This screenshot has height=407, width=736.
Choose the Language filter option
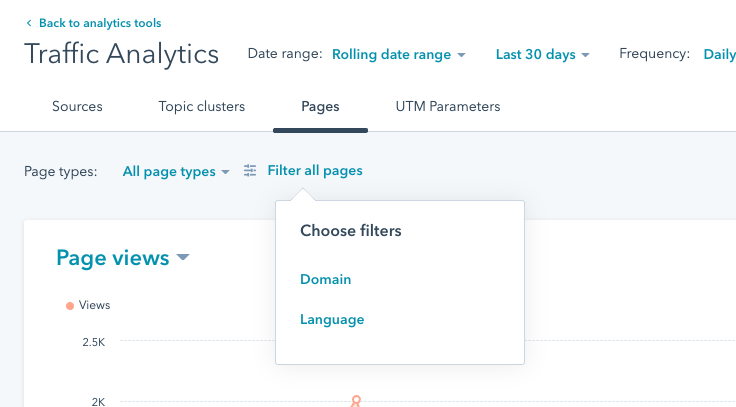(x=332, y=320)
